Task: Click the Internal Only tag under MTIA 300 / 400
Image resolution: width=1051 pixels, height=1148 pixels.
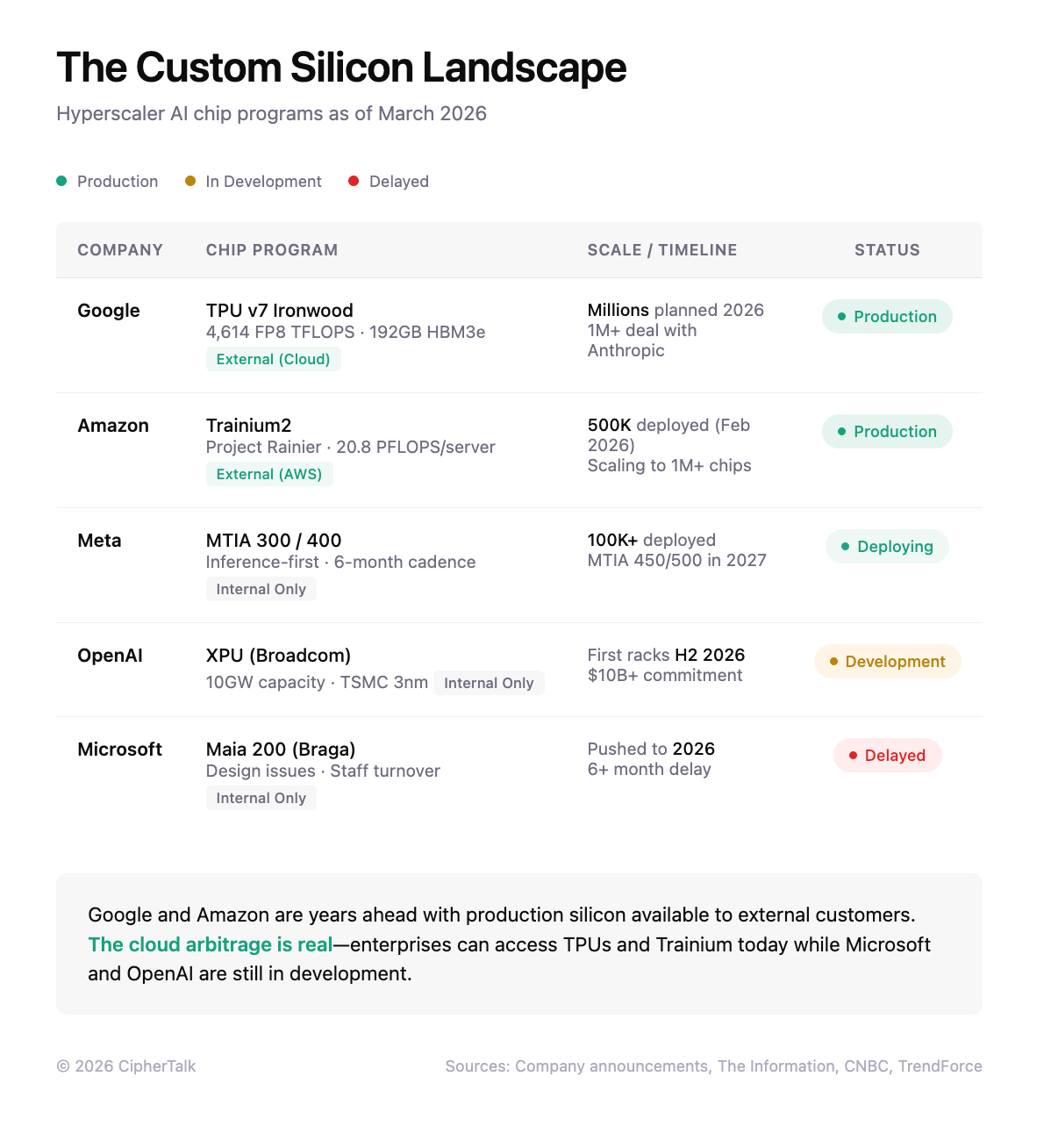Action: 261,589
